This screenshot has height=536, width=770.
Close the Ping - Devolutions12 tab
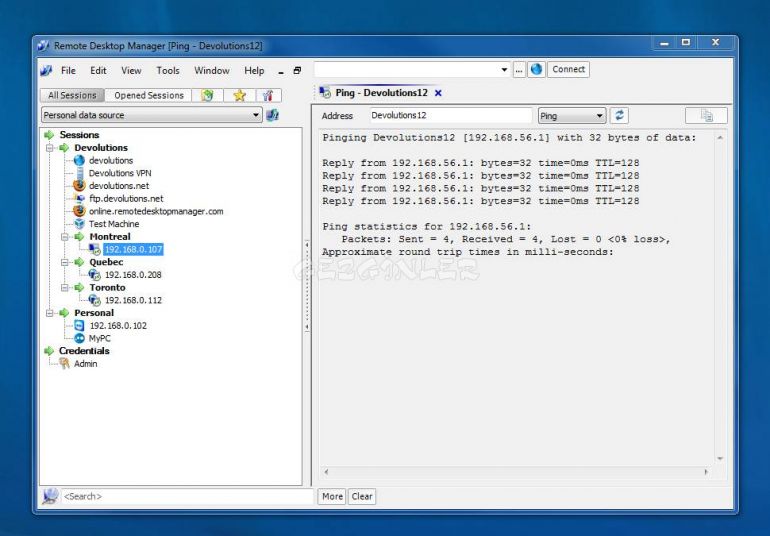[x=438, y=93]
